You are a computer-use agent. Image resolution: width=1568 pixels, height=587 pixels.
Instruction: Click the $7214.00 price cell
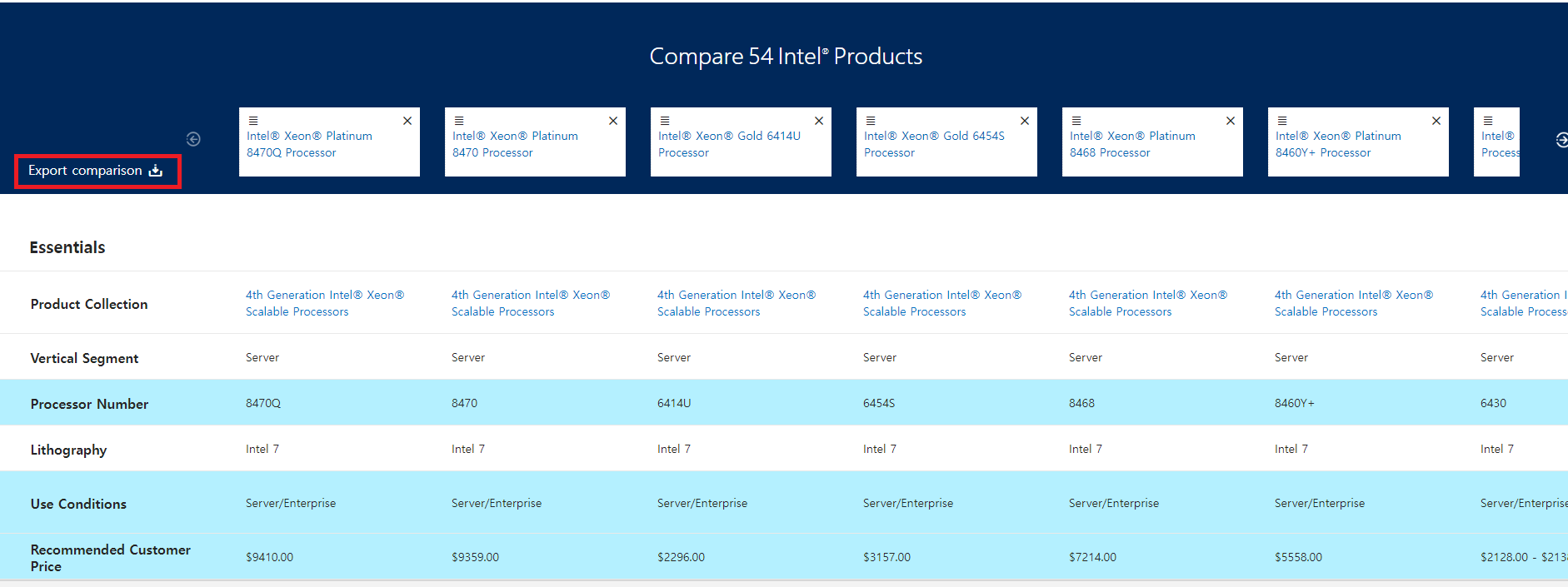click(x=1092, y=557)
